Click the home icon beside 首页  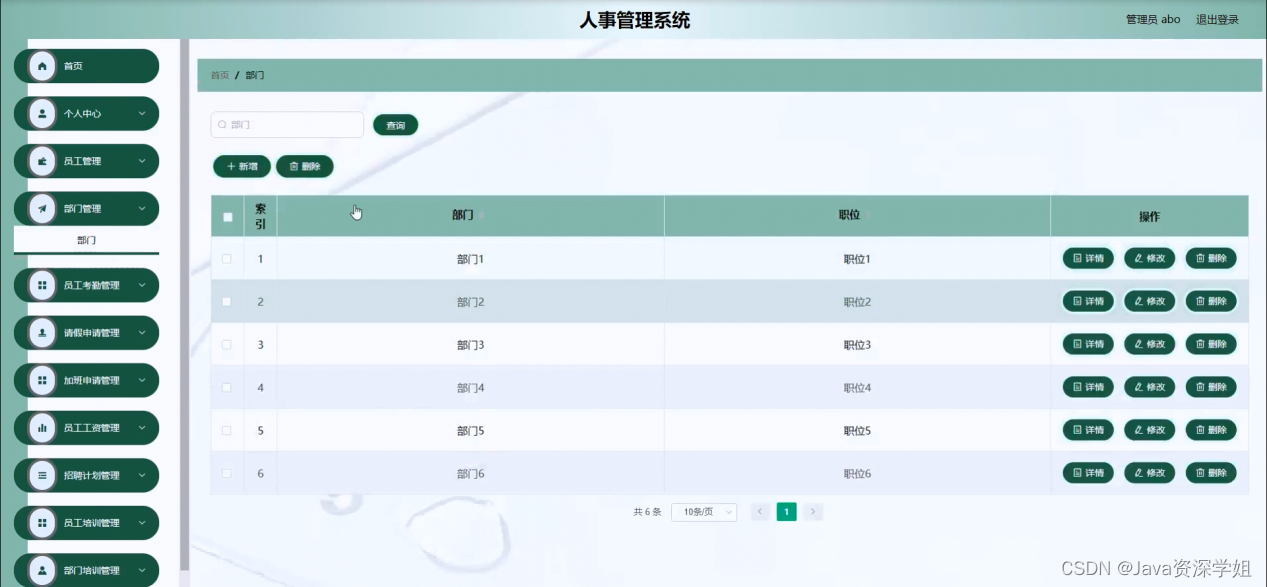point(42,66)
